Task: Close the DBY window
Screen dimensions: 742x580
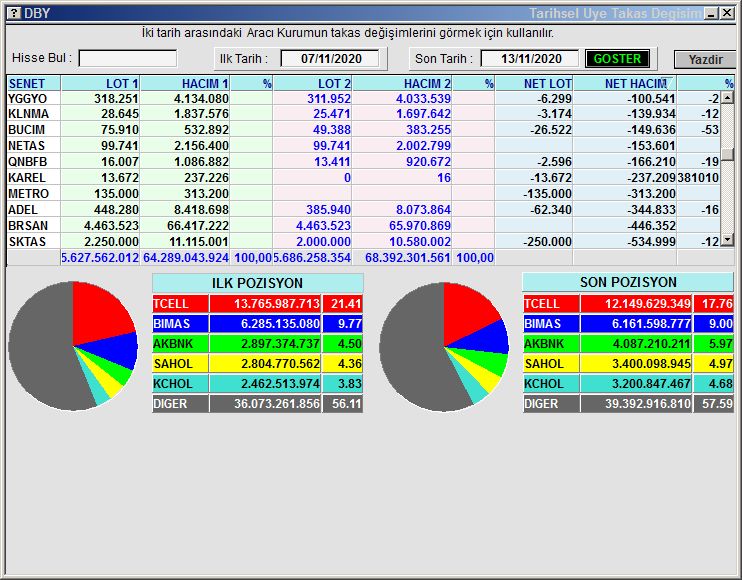Action: (x=727, y=14)
